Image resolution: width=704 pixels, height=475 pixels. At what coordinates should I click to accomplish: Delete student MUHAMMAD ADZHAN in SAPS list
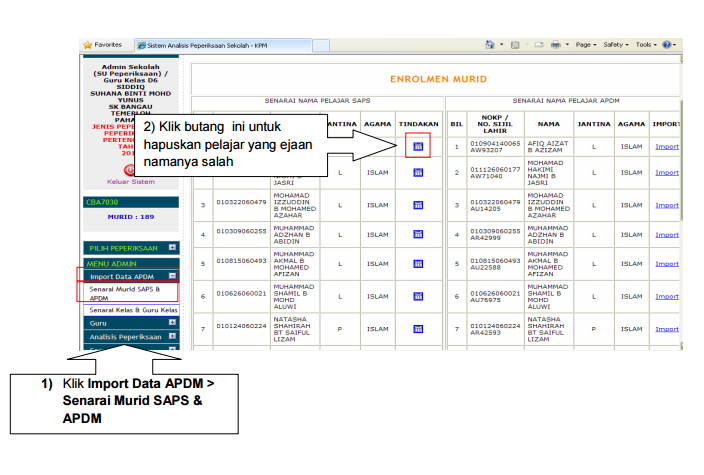pyautogui.click(x=418, y=234)
